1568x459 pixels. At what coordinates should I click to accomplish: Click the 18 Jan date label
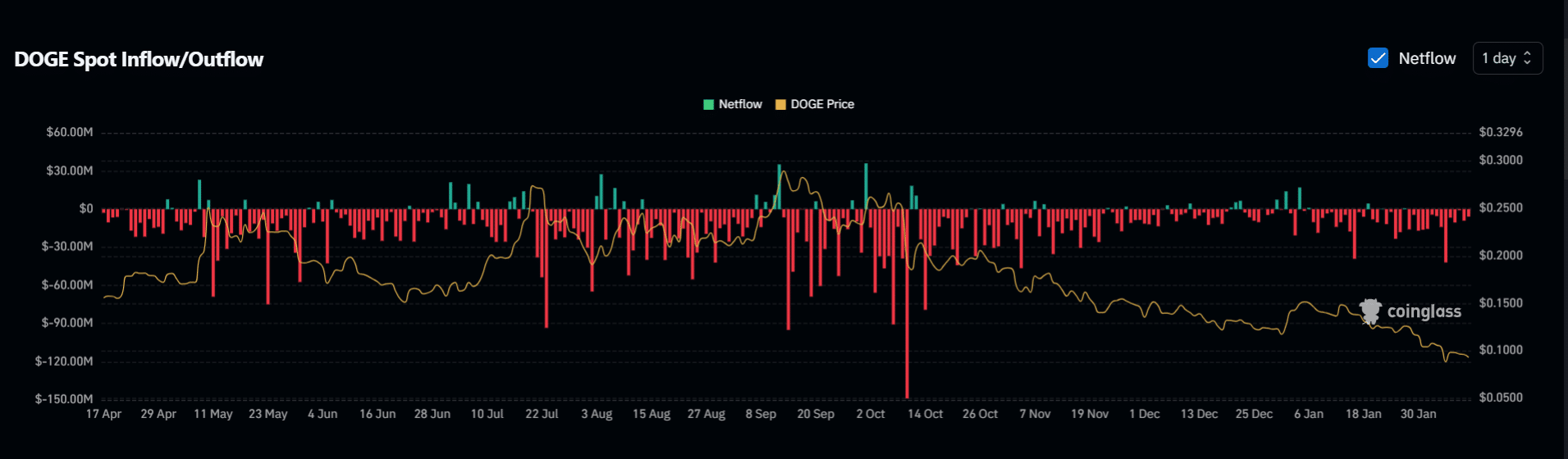click(1364, 414)
